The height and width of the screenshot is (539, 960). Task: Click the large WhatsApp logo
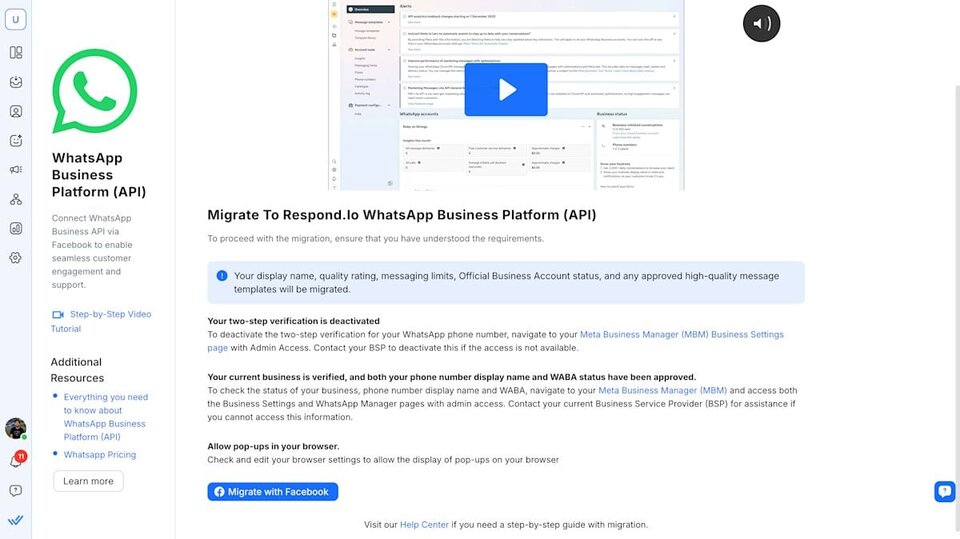pyautogui.click(x=94, y=91)
